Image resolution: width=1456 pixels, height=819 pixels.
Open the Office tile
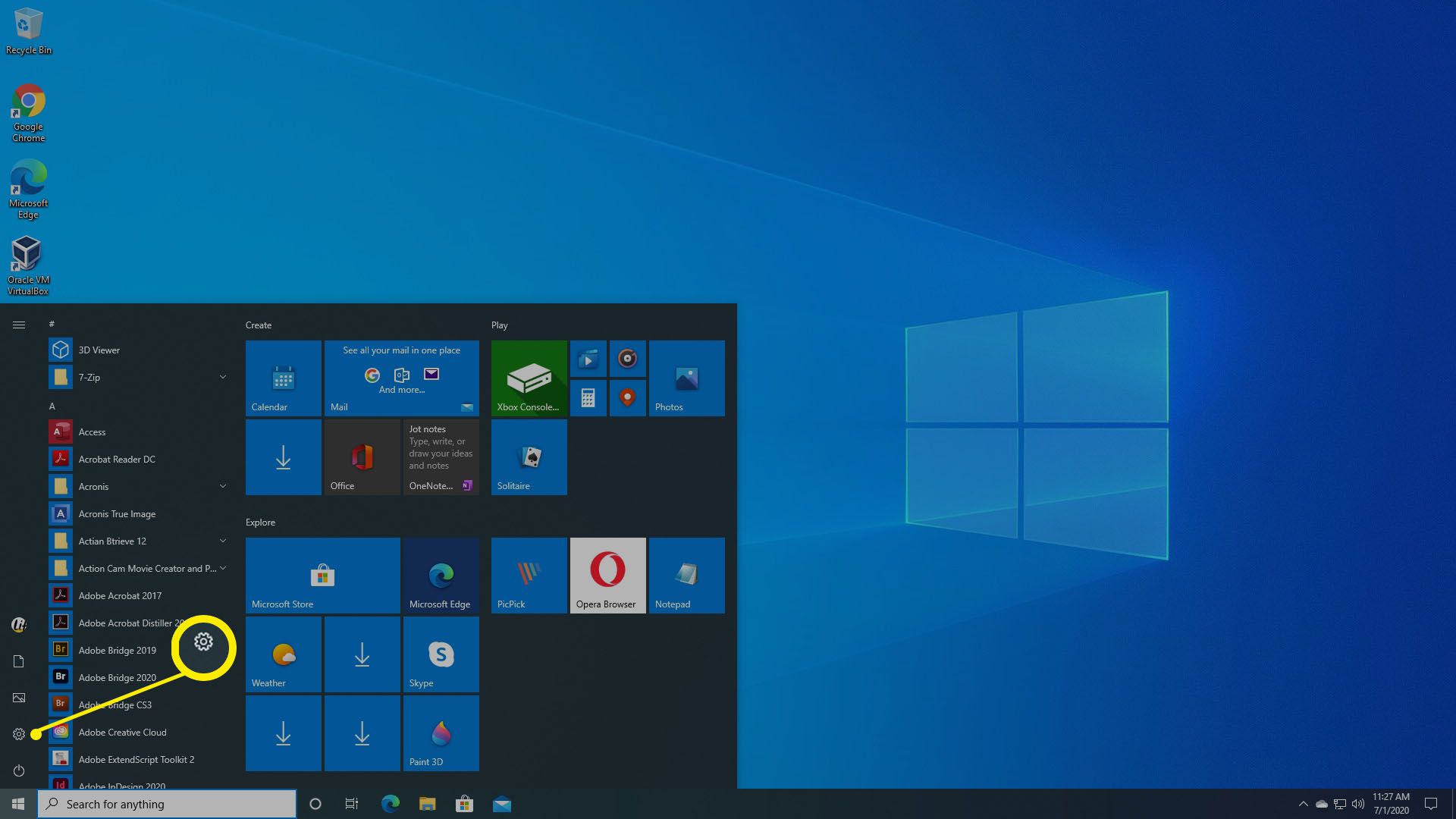pos(362,457)
